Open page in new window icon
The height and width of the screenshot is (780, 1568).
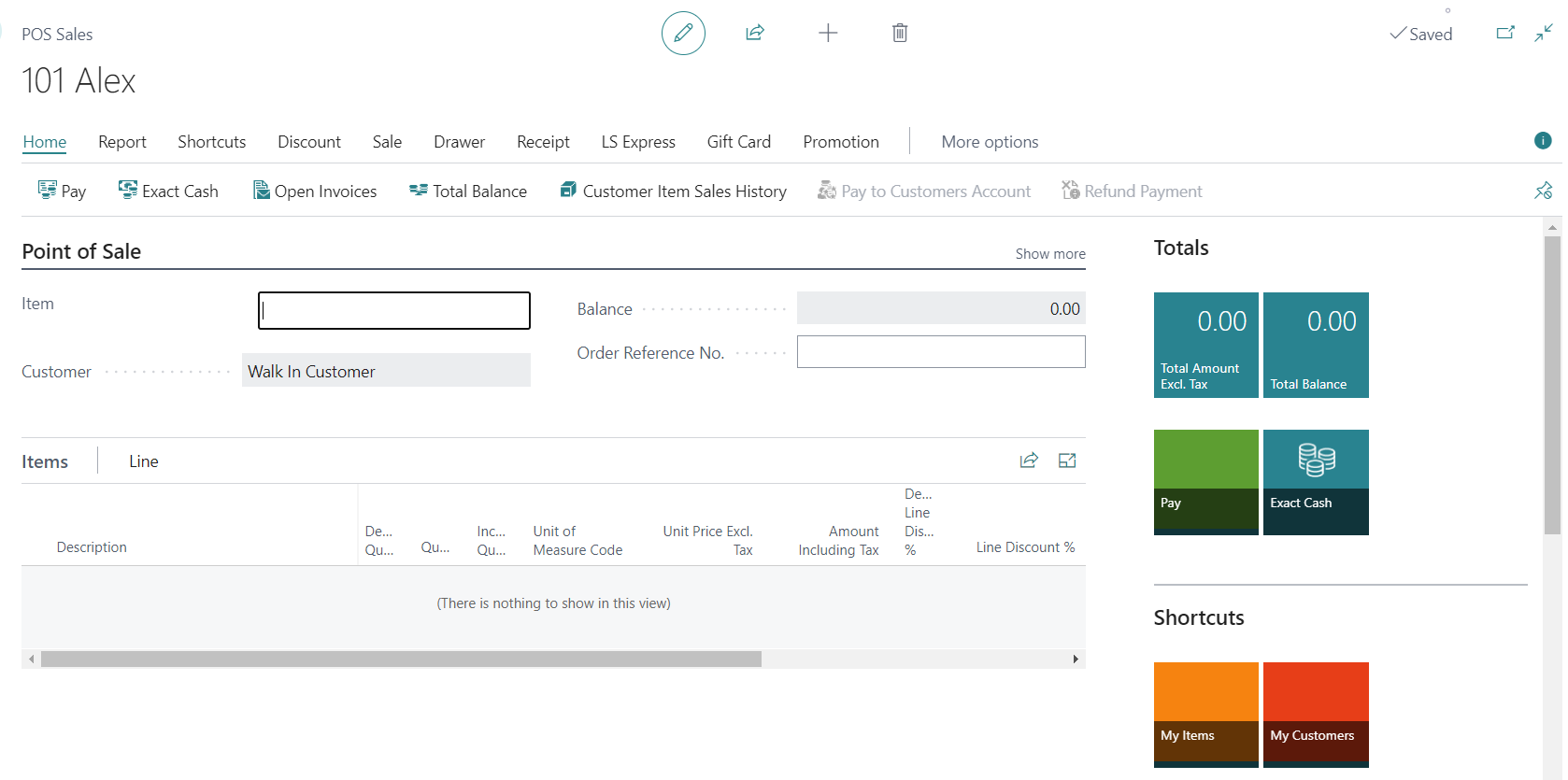[1505, 34]
